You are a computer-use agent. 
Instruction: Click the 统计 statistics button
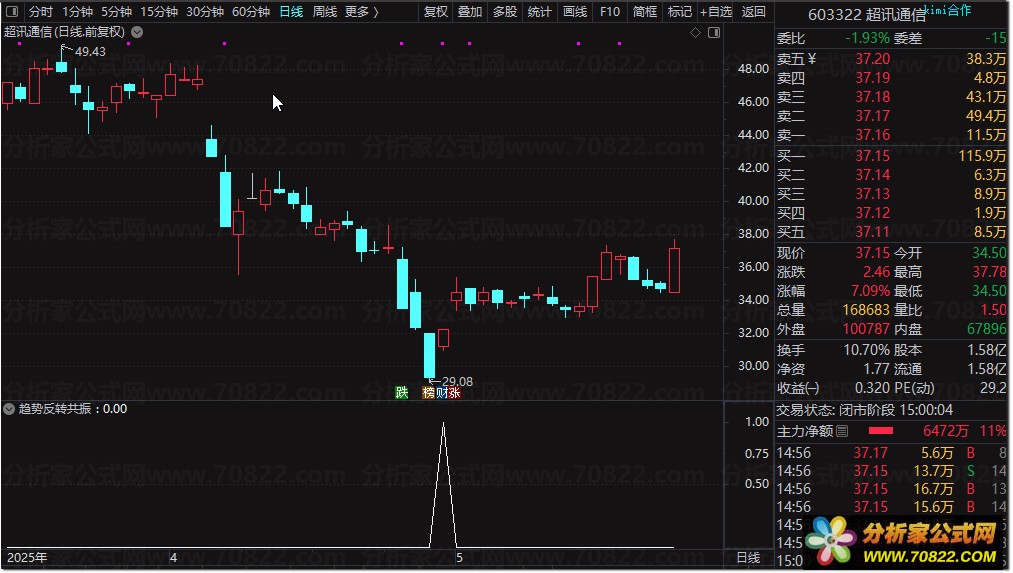[x=539, y=12]
